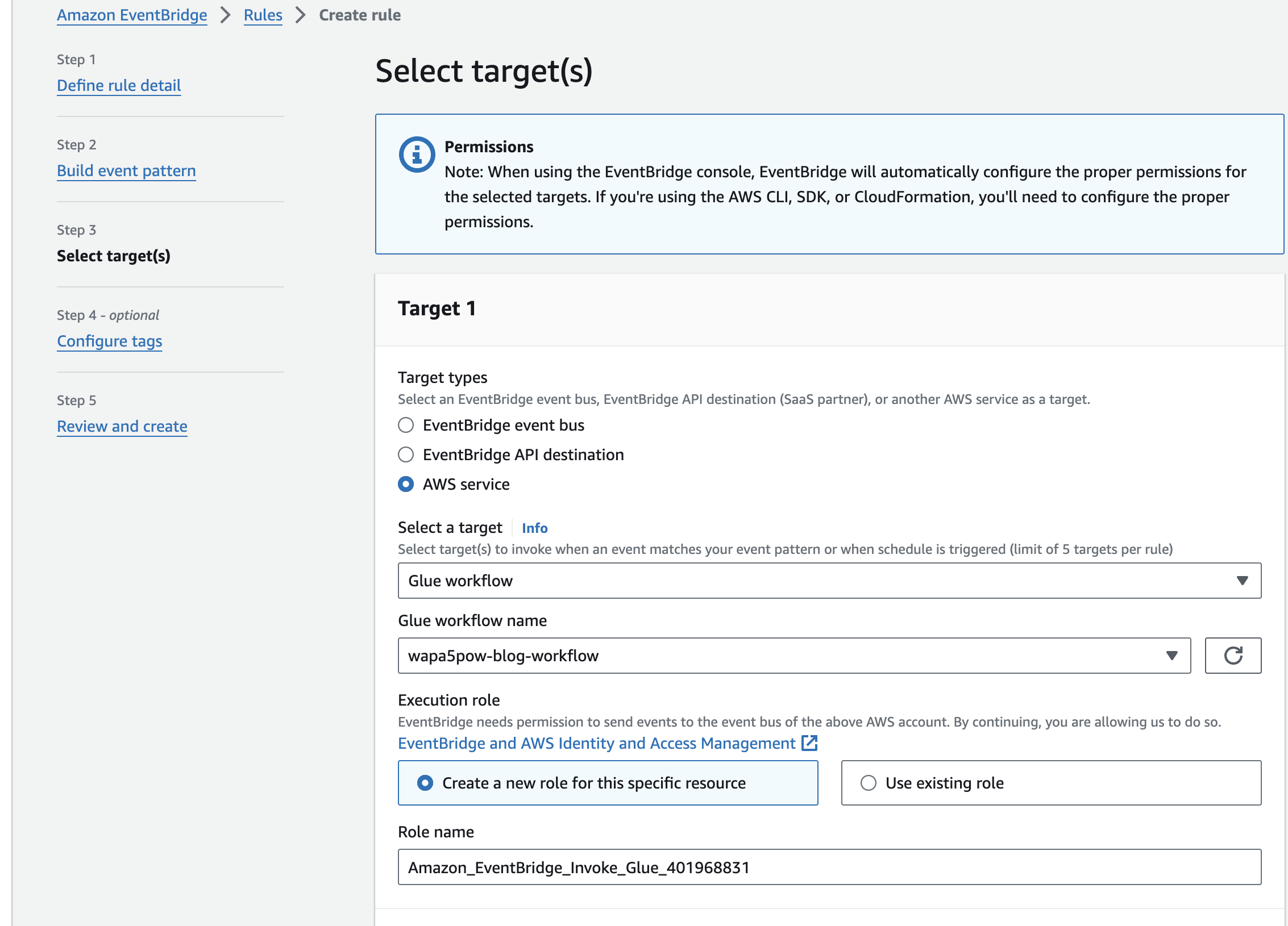
Task: Click the breadcrumb Rules navigation icon
Action: (x=262, y=14)
